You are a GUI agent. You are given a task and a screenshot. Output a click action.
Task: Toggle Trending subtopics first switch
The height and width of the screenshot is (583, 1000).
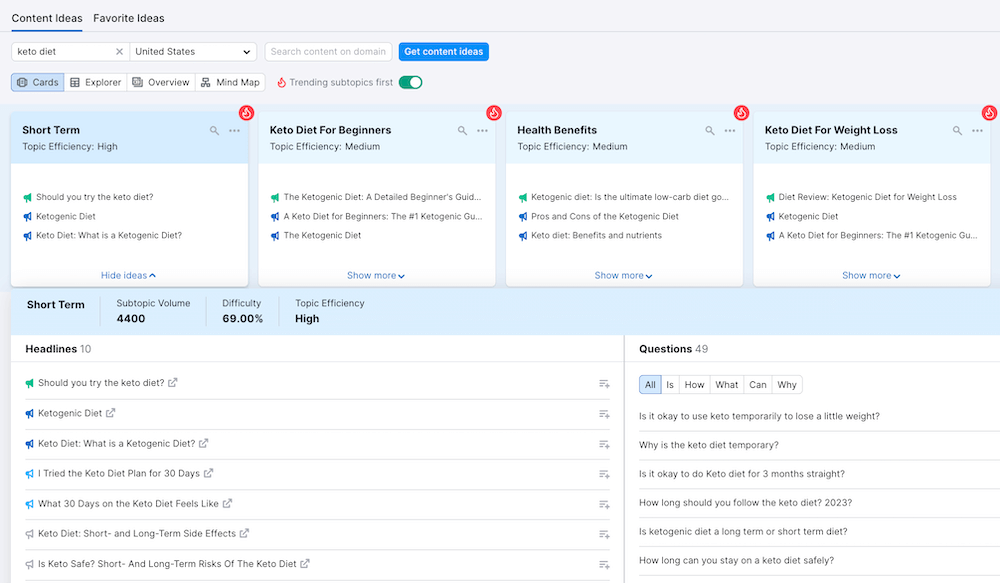pyautogui.click(x=410, y=82)
